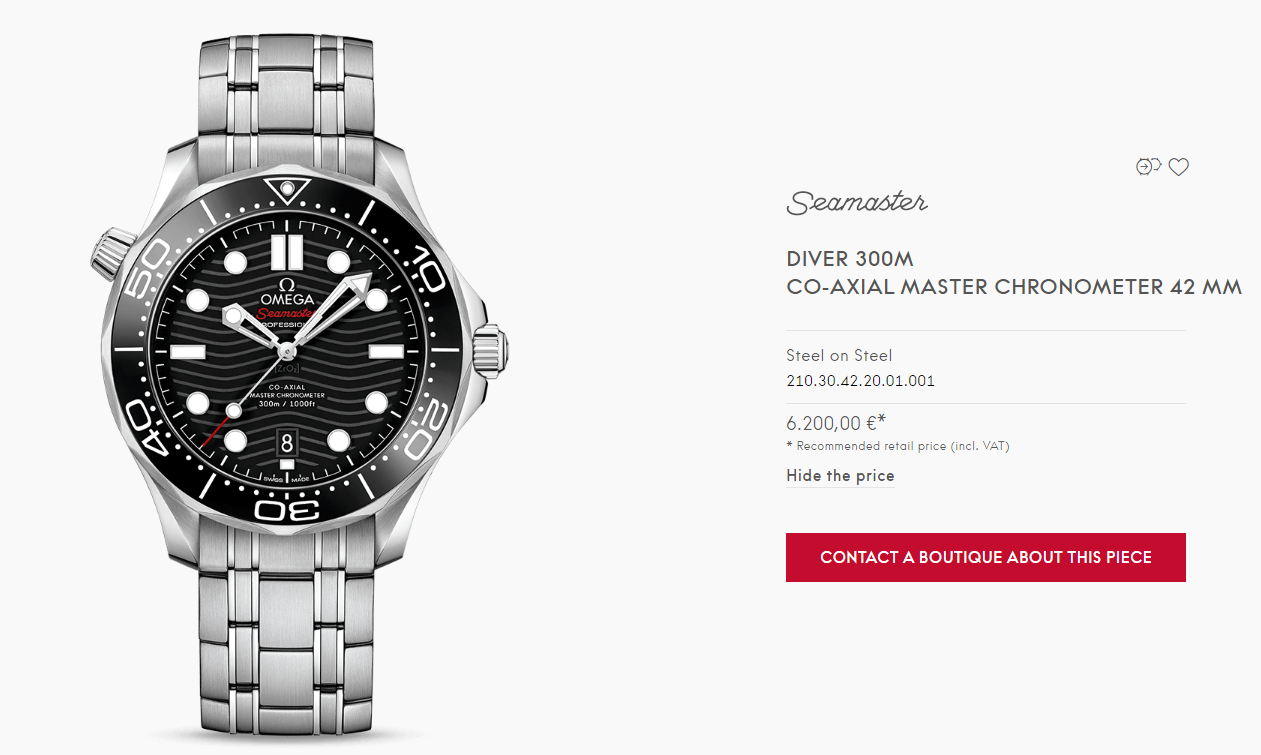Open the Seamaster collection script logo
This screenshot has width=1261, height=755.
[x=857, y=203]
